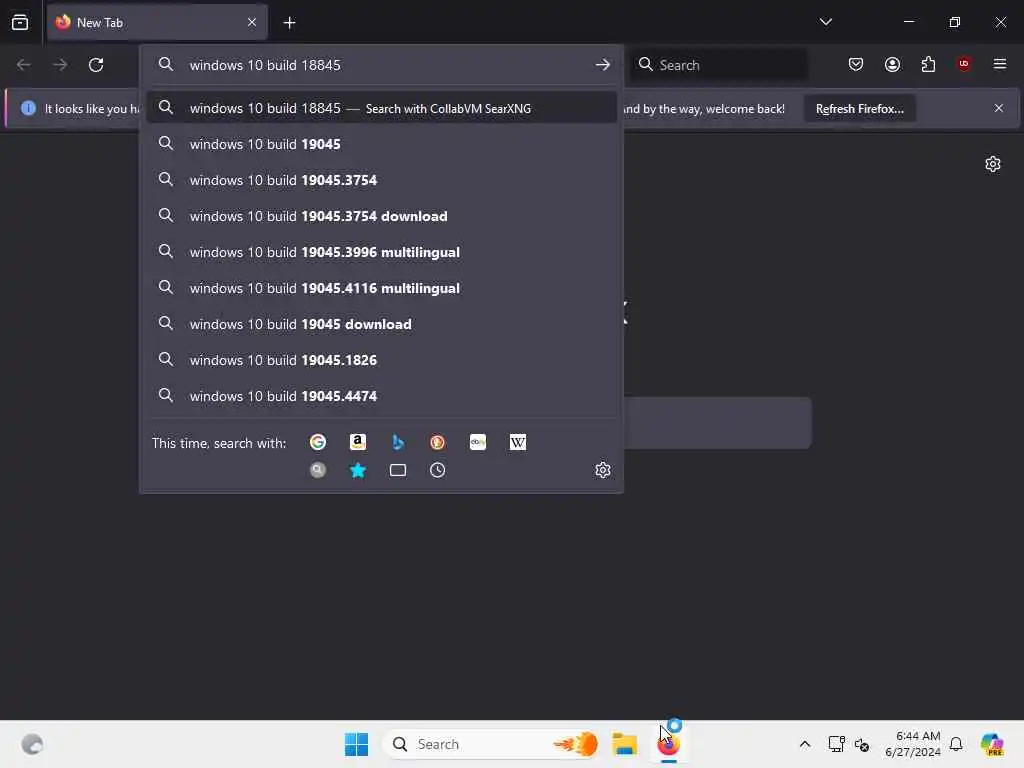Open the clock showing 6:44 AM
Image resolution: width=1024 pixels, height=768 pixels.
913,744
